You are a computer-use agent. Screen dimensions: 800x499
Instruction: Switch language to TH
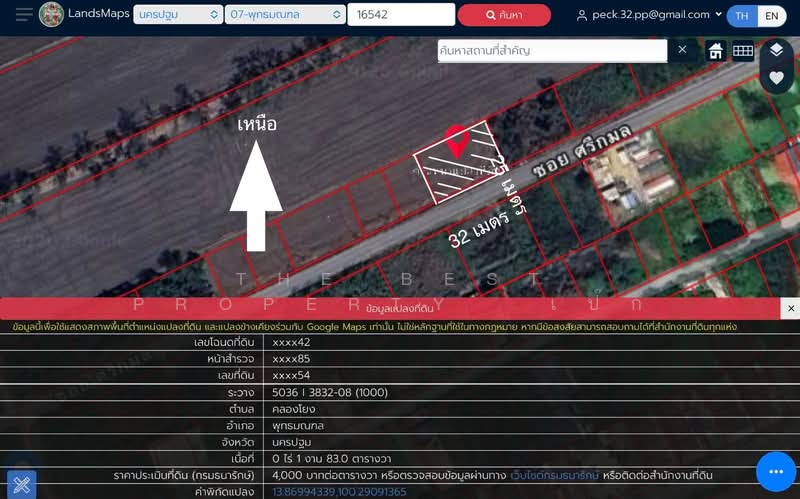pos(742,16)
